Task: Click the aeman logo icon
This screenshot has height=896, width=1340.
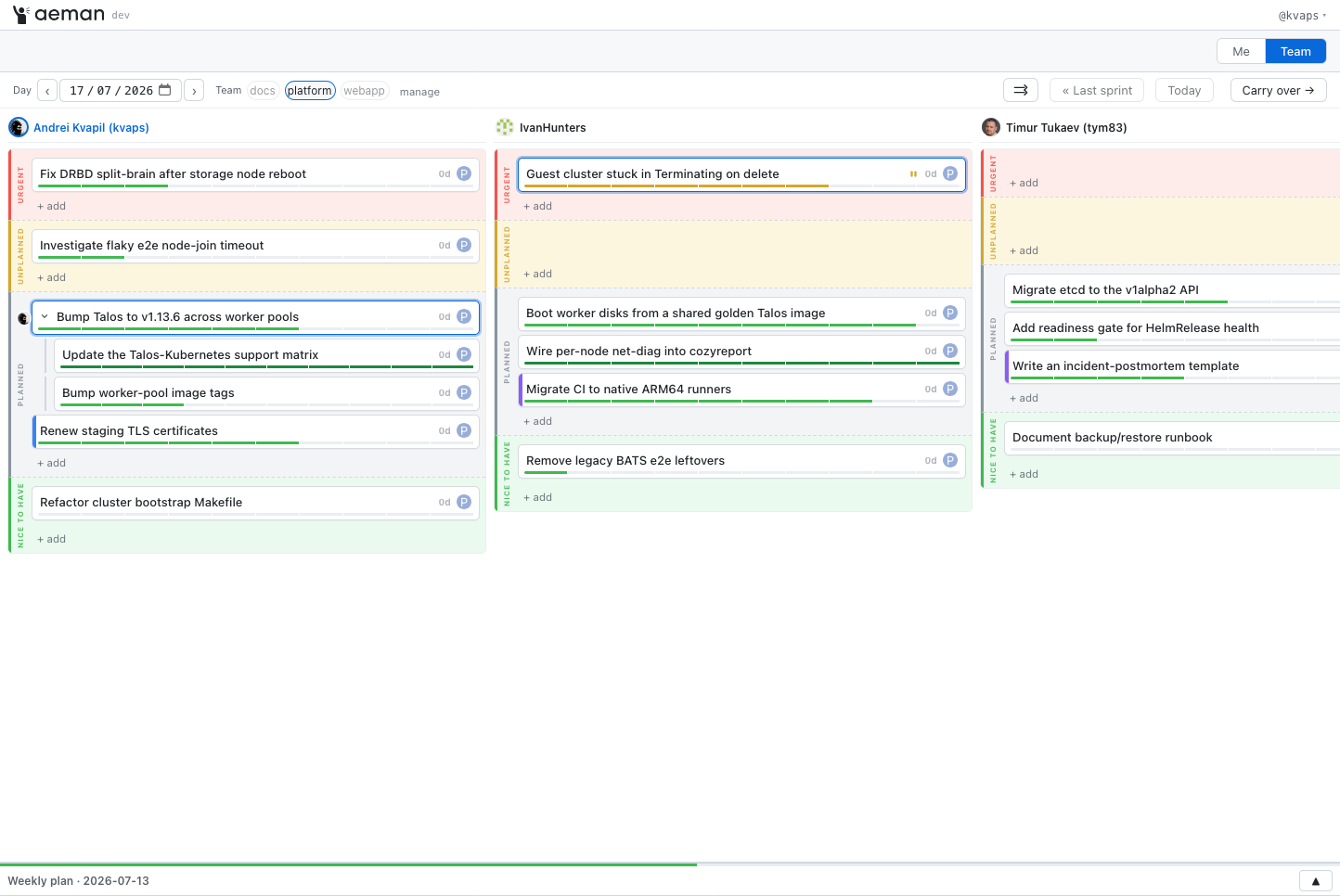Action: tap(20, 14)
